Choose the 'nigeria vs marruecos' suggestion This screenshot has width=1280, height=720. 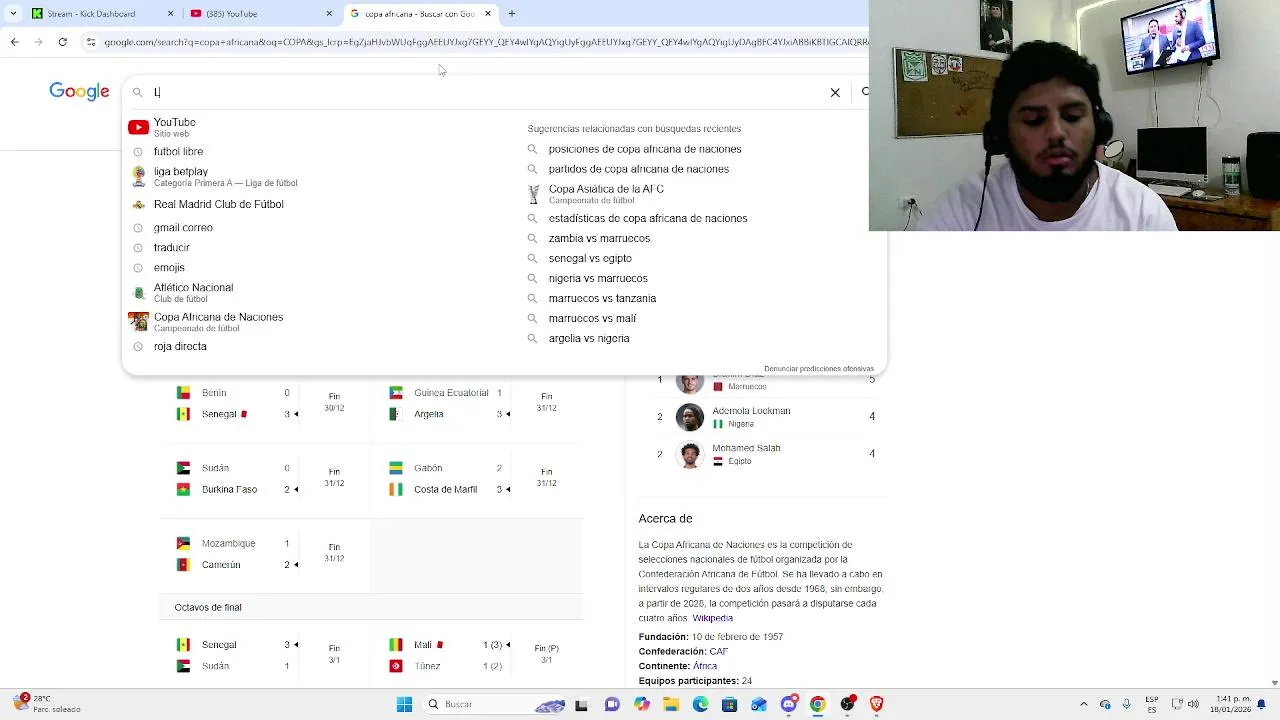coord(598,278)
